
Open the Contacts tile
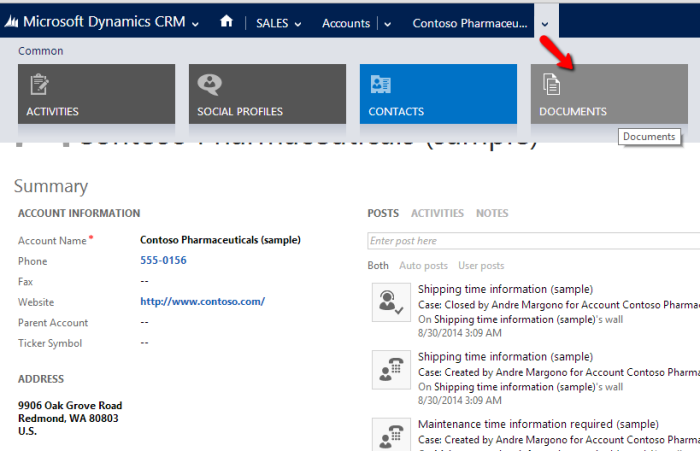click(438, 94)
